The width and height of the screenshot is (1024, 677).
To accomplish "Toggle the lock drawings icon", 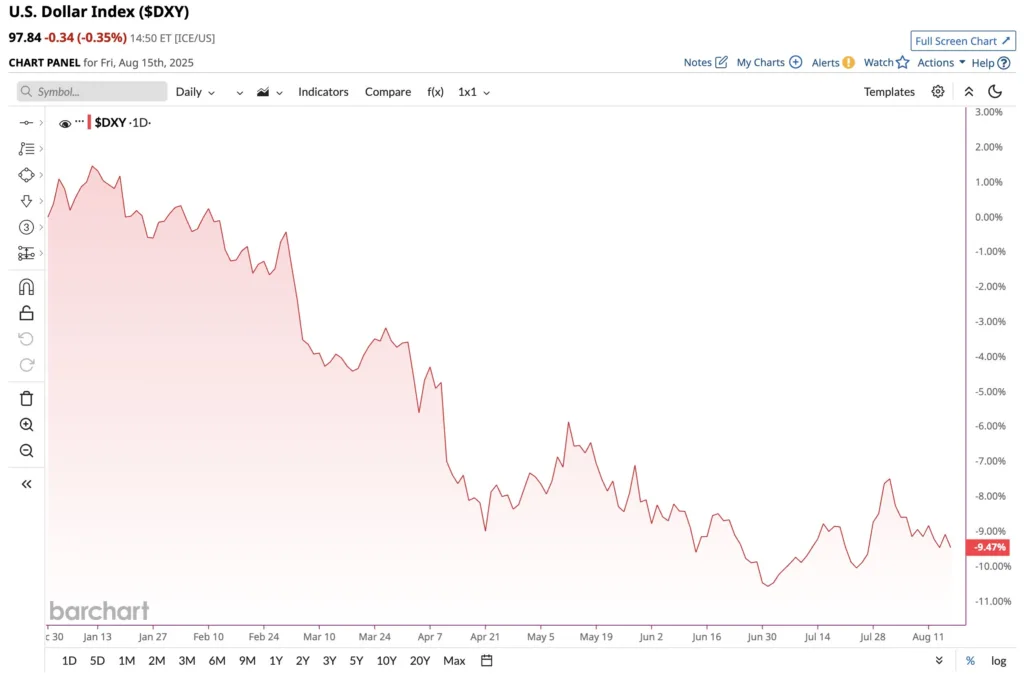I will coord(26,313).
